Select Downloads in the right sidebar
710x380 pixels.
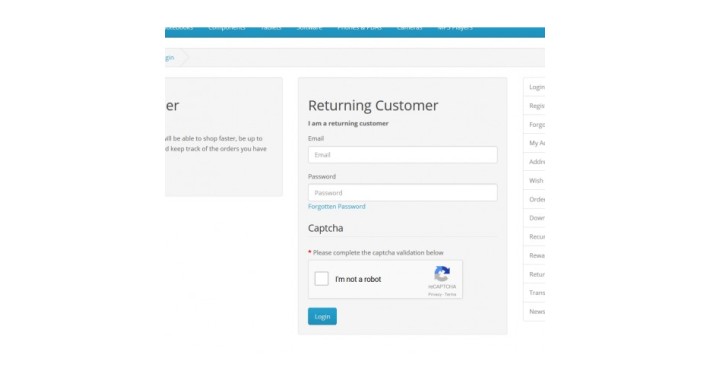tap(534, 218)
